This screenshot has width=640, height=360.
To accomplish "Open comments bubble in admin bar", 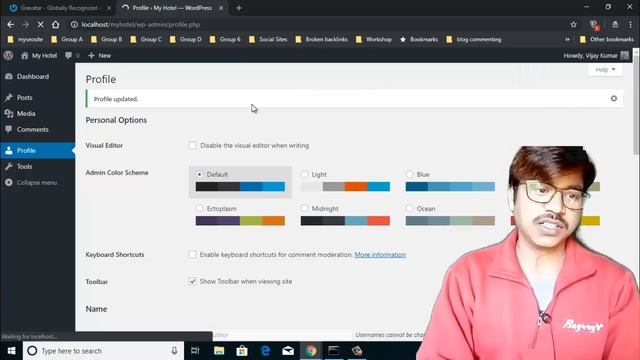I will click(68, 56).
